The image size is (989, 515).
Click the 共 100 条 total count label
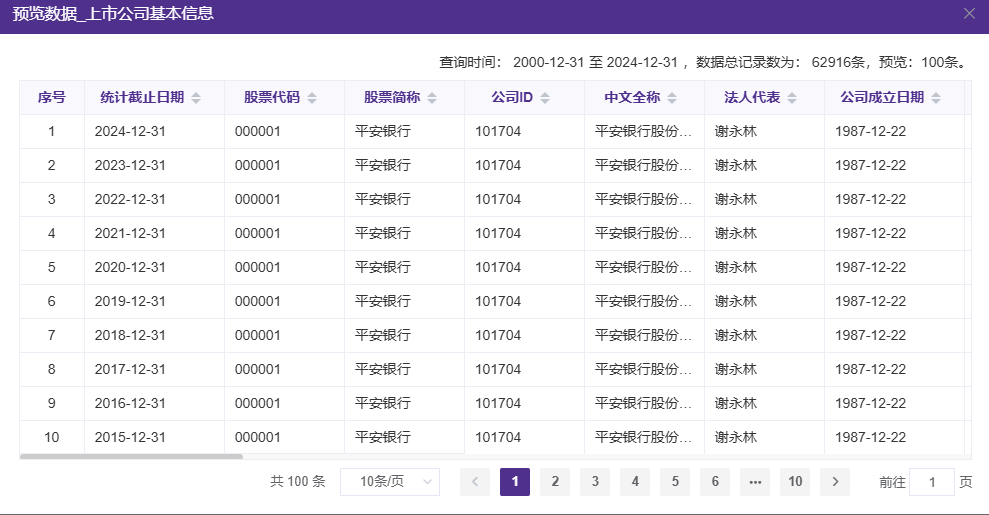point(298,482)
